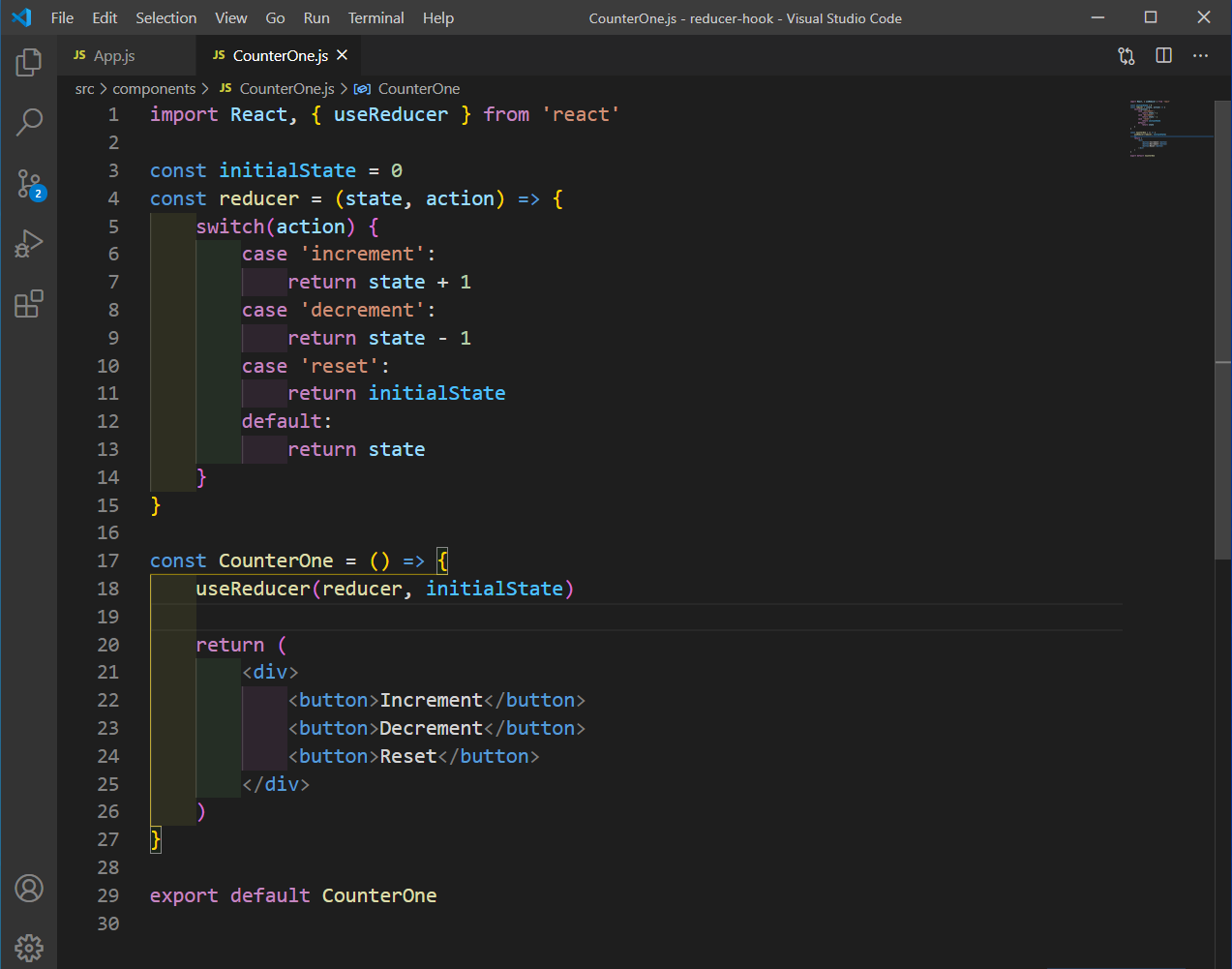The width and height of the screenshot is (1232, 969).
Task: Open the Run and Debug view
Action: [29, 243]
